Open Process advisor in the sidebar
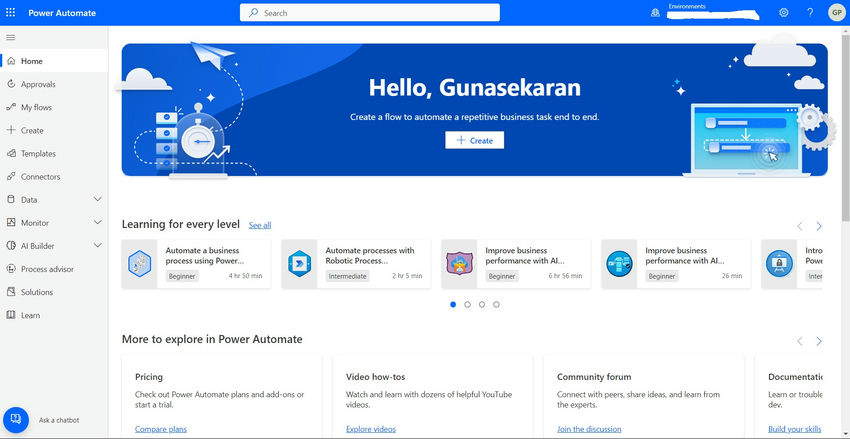Image resolution: width=850 pixels, height=439 pixels. point(54,269)
